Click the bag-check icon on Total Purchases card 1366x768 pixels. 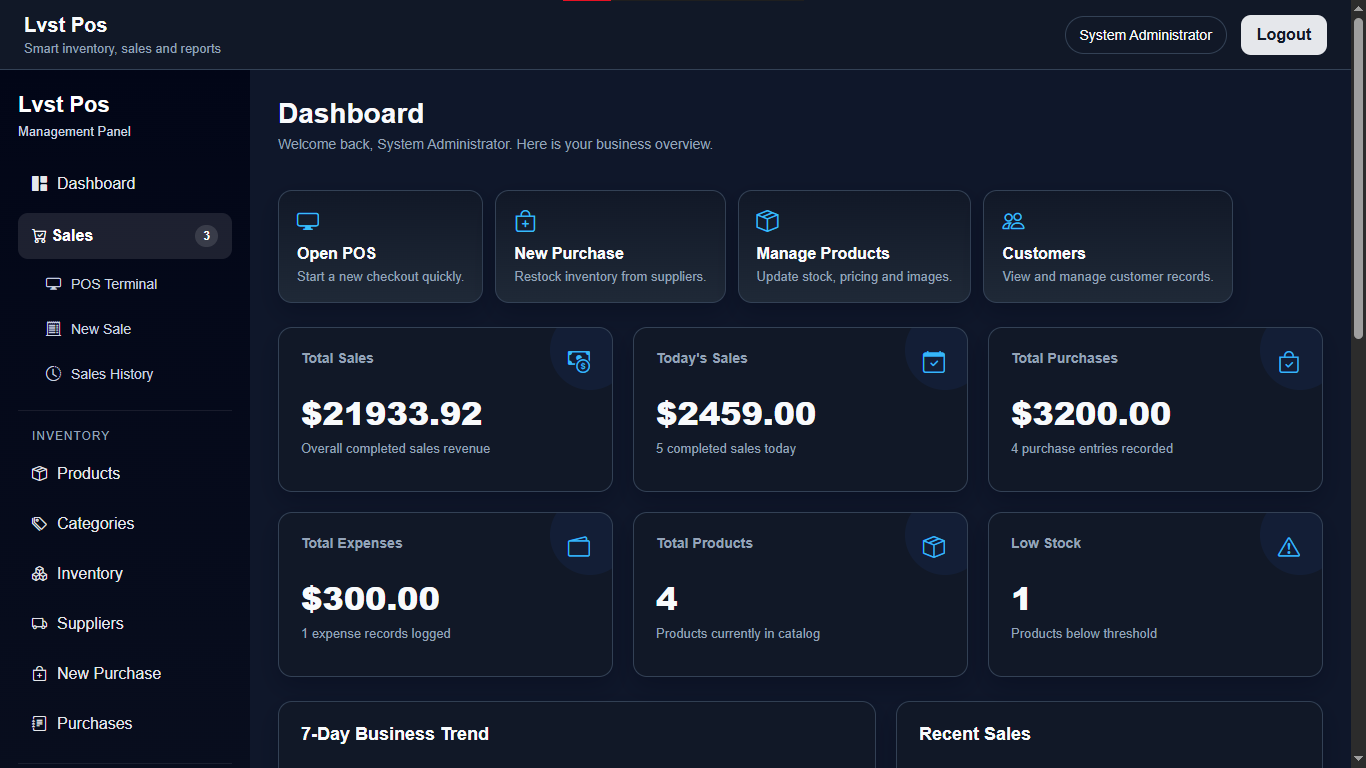point(1289,362)
